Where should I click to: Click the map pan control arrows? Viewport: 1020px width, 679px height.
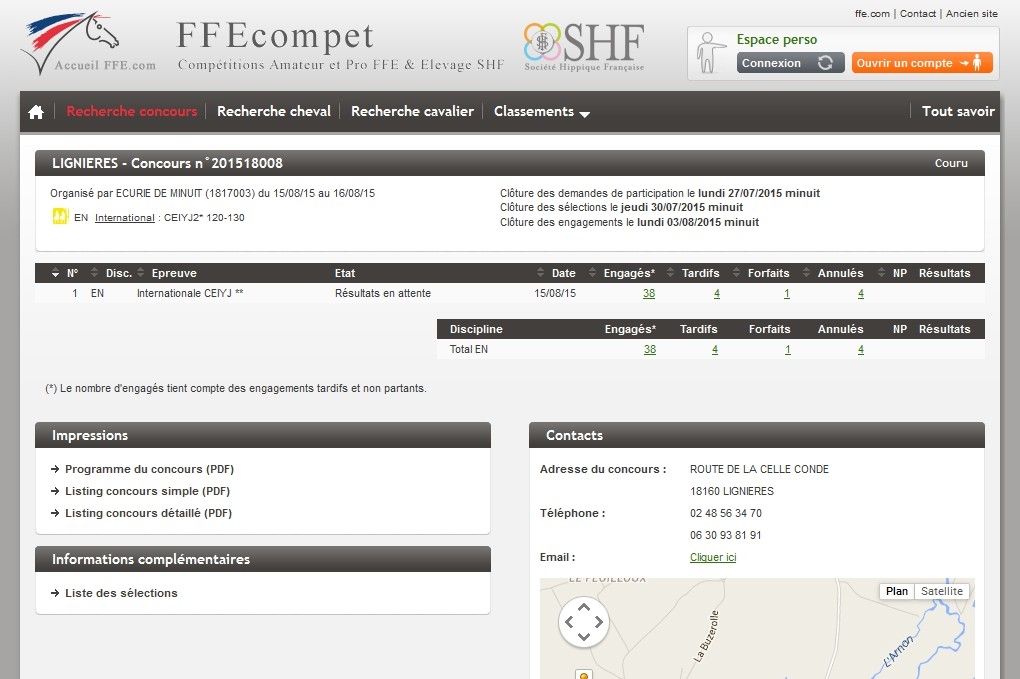pos(584,622)
